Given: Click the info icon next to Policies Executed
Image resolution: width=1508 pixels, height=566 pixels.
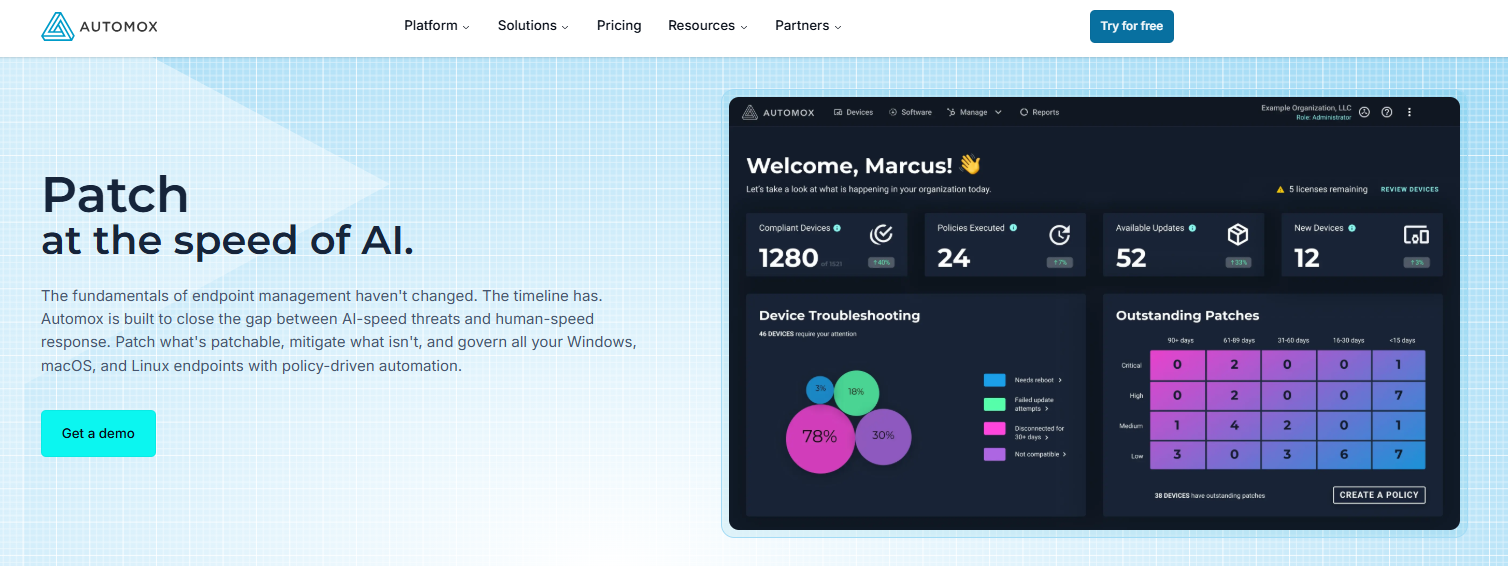Looking at the screenshot, I should pos(1013,228).
